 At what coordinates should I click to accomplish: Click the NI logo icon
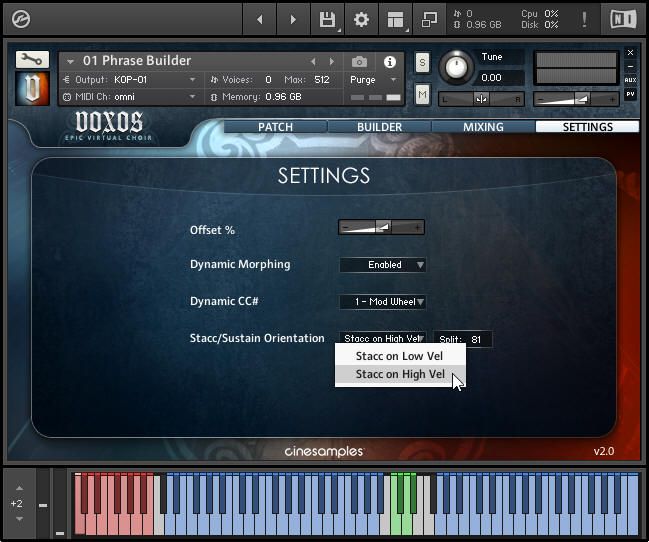point(623,19)
